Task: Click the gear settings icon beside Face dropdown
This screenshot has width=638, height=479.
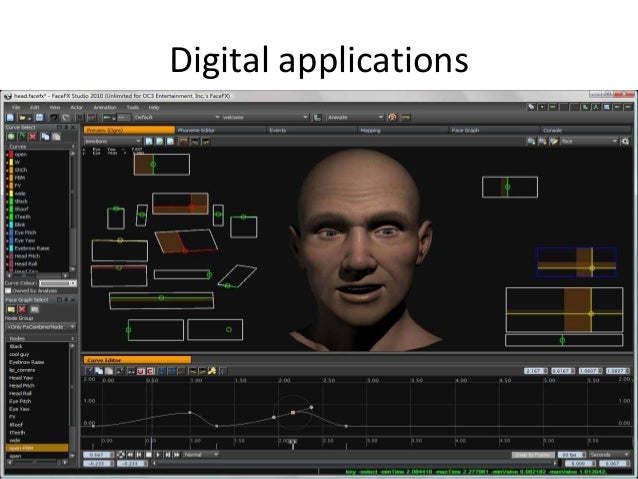Action: pos(625,141)
